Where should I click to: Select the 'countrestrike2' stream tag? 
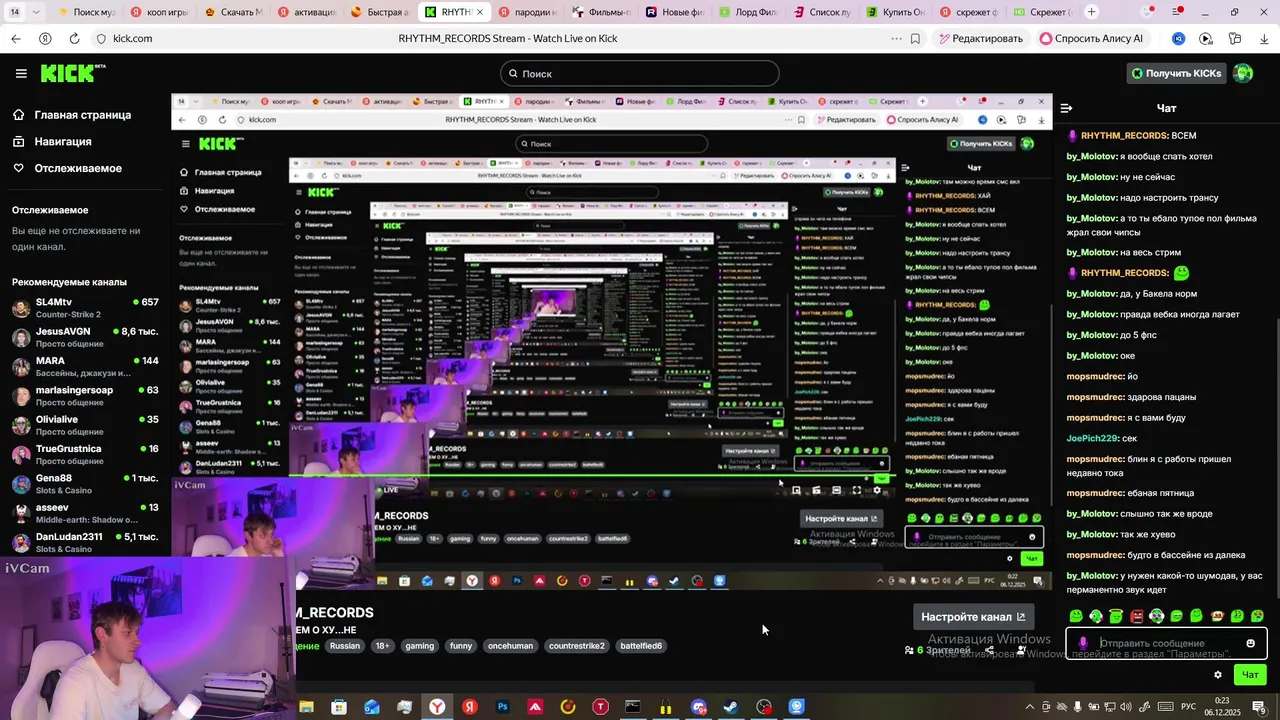pyautogui.click(x=577, y=646)
